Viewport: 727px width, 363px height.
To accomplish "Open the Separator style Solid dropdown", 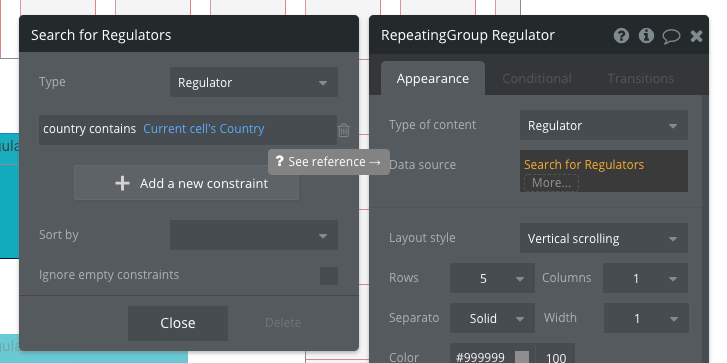I will 492,318.
